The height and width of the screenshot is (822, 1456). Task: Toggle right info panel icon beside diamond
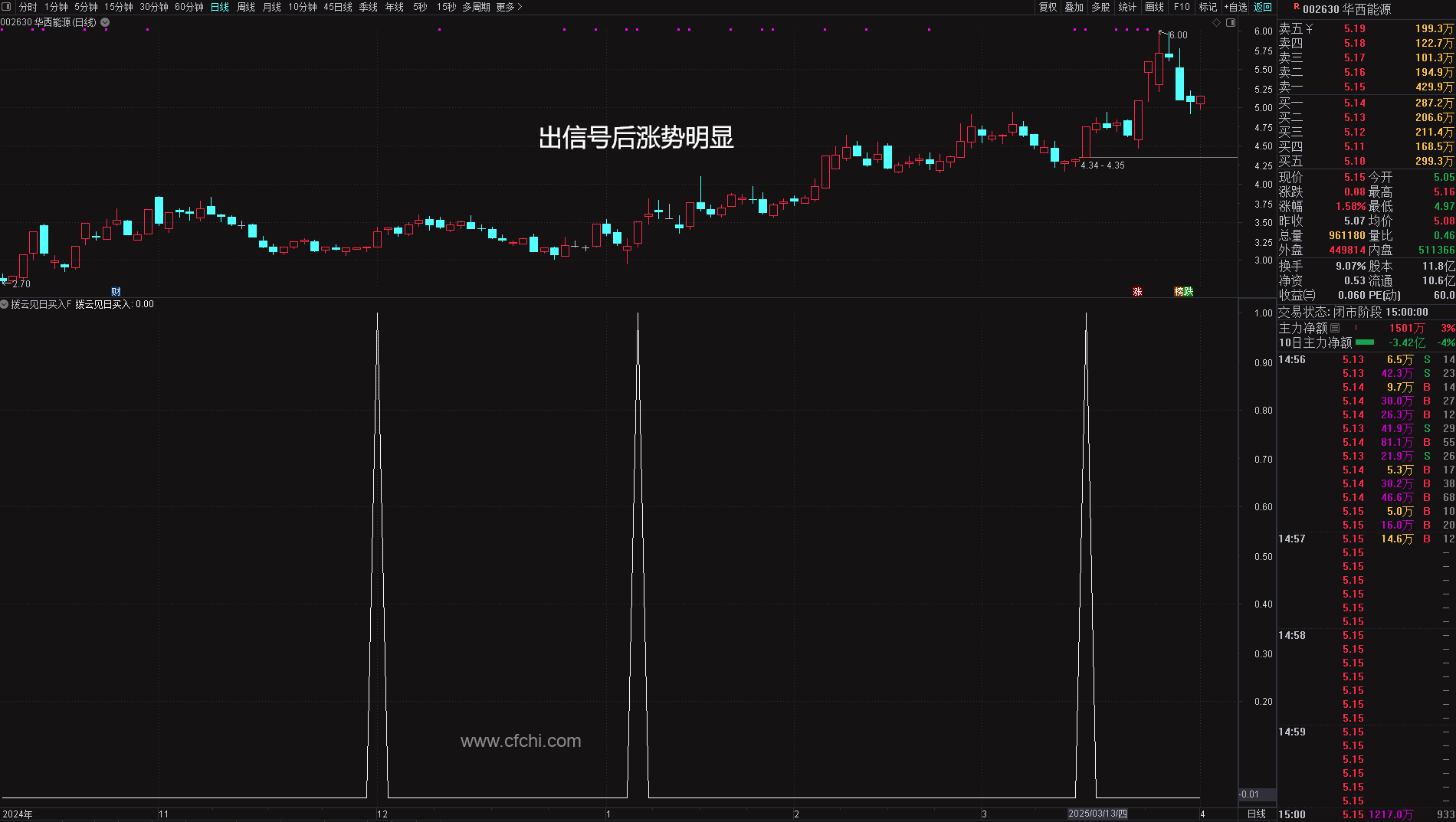[1231, 23]
